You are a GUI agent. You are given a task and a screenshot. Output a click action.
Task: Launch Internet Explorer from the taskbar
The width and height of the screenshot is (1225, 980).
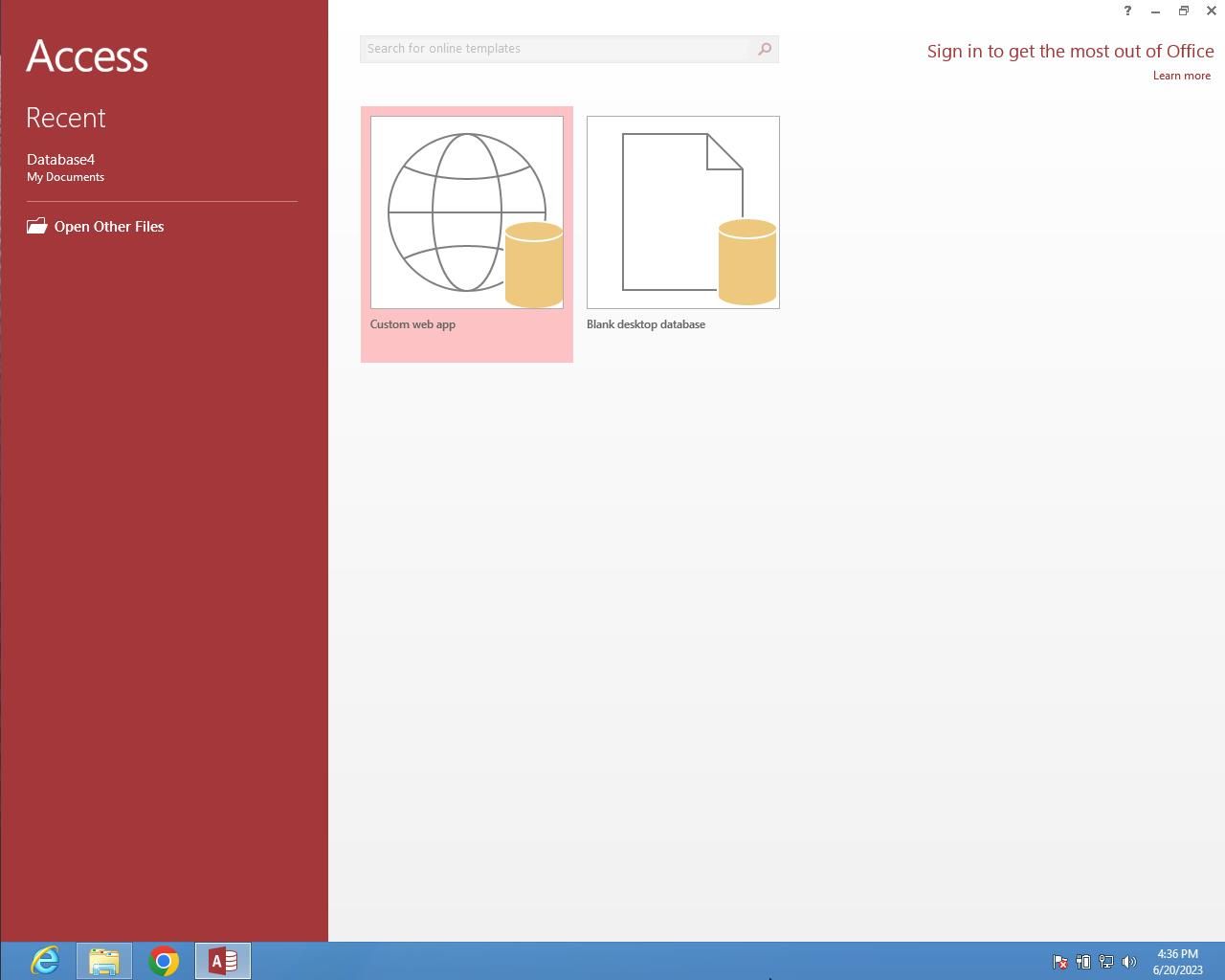click(x=45, y=961)
